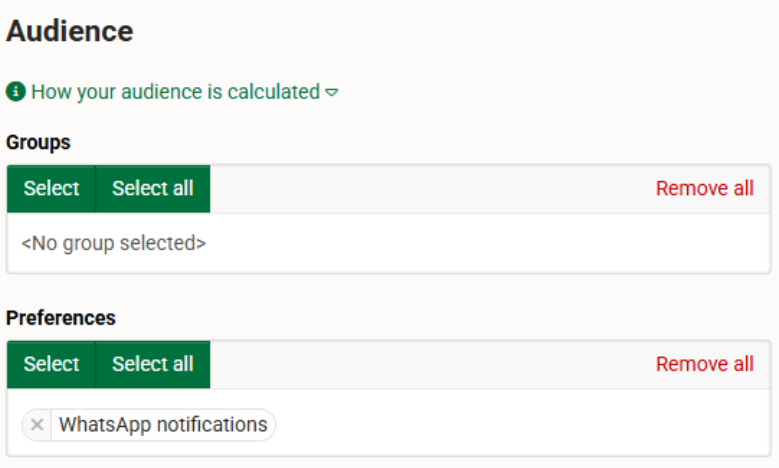Choose Select all under Groups
This screenshot has height=468, width=779.
pos(153,189)
